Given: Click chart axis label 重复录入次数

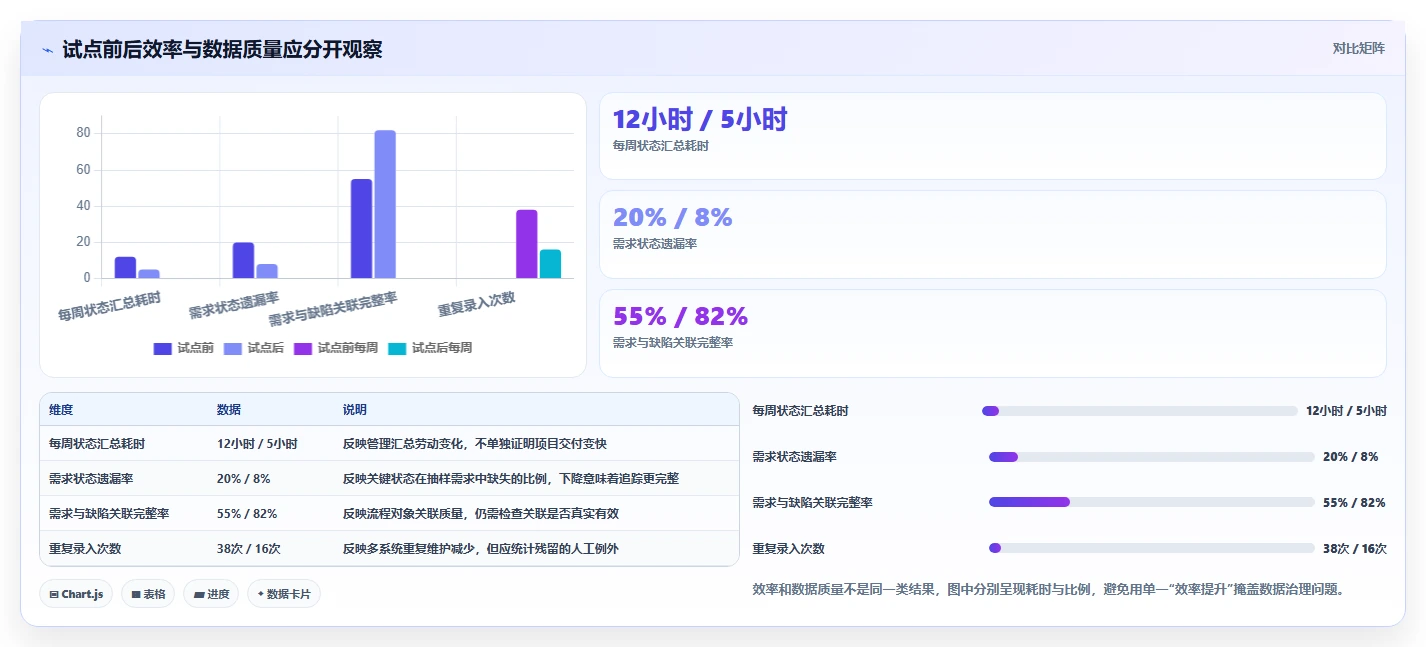Looking at the screenshot, I should (x=477, y=304).
